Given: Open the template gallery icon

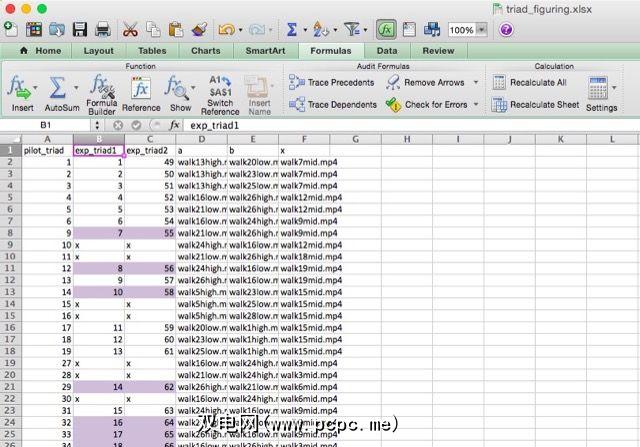Looking at the screenshot, I should 34,29.
